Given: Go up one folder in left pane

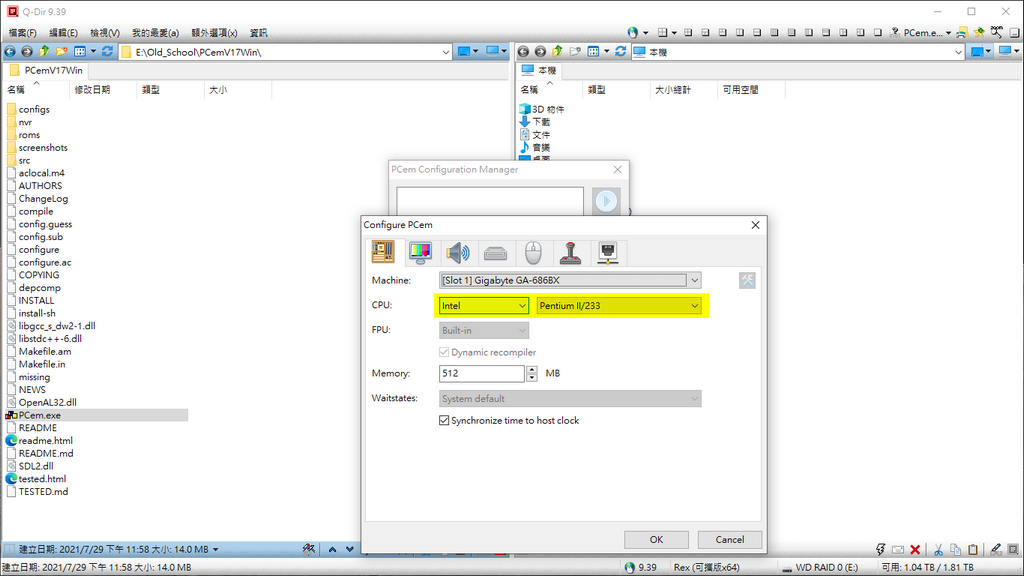Looking at the screenshot, I should pyautogui.click(x=44, y=52).
